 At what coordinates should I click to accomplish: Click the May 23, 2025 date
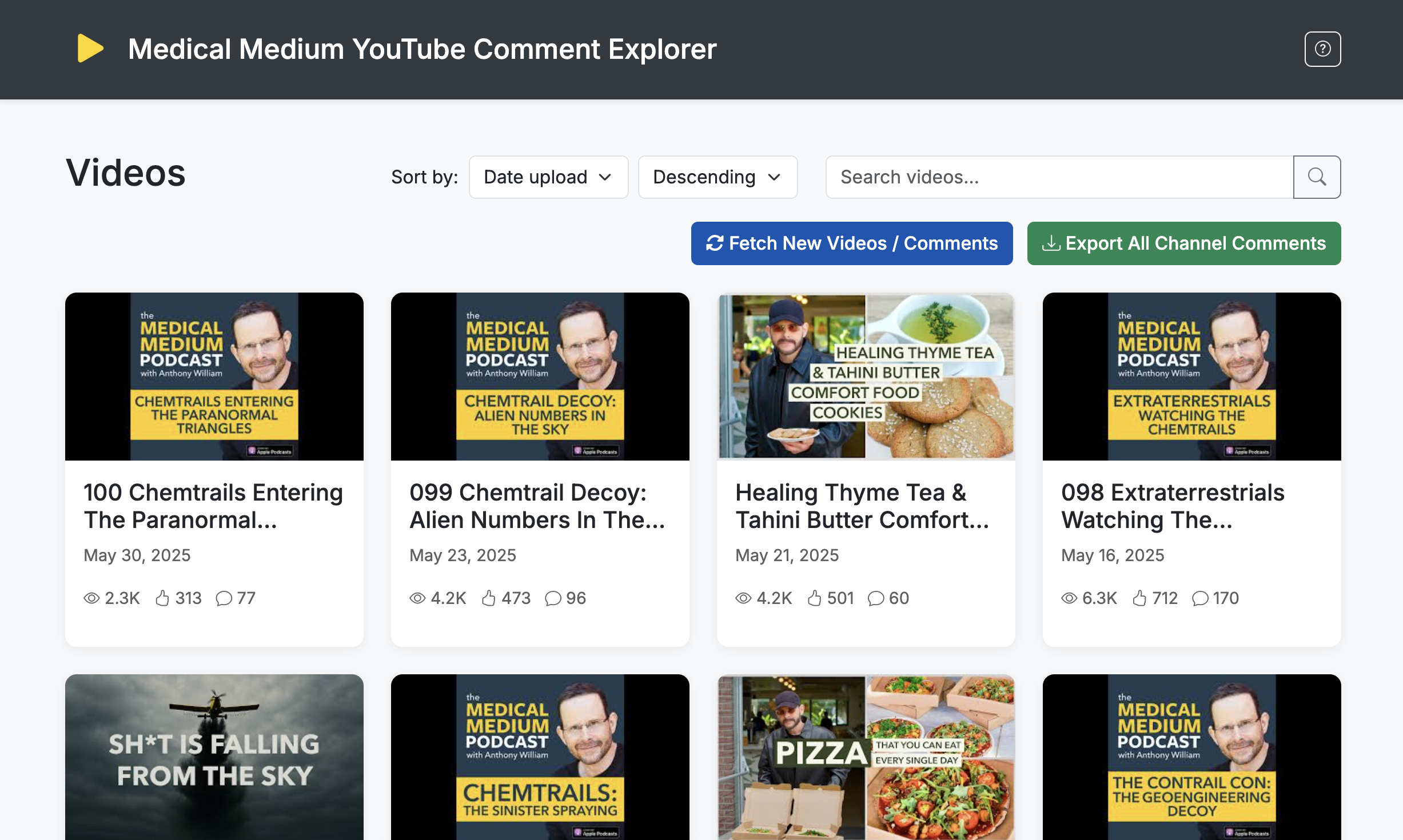(x=463, y=555)
